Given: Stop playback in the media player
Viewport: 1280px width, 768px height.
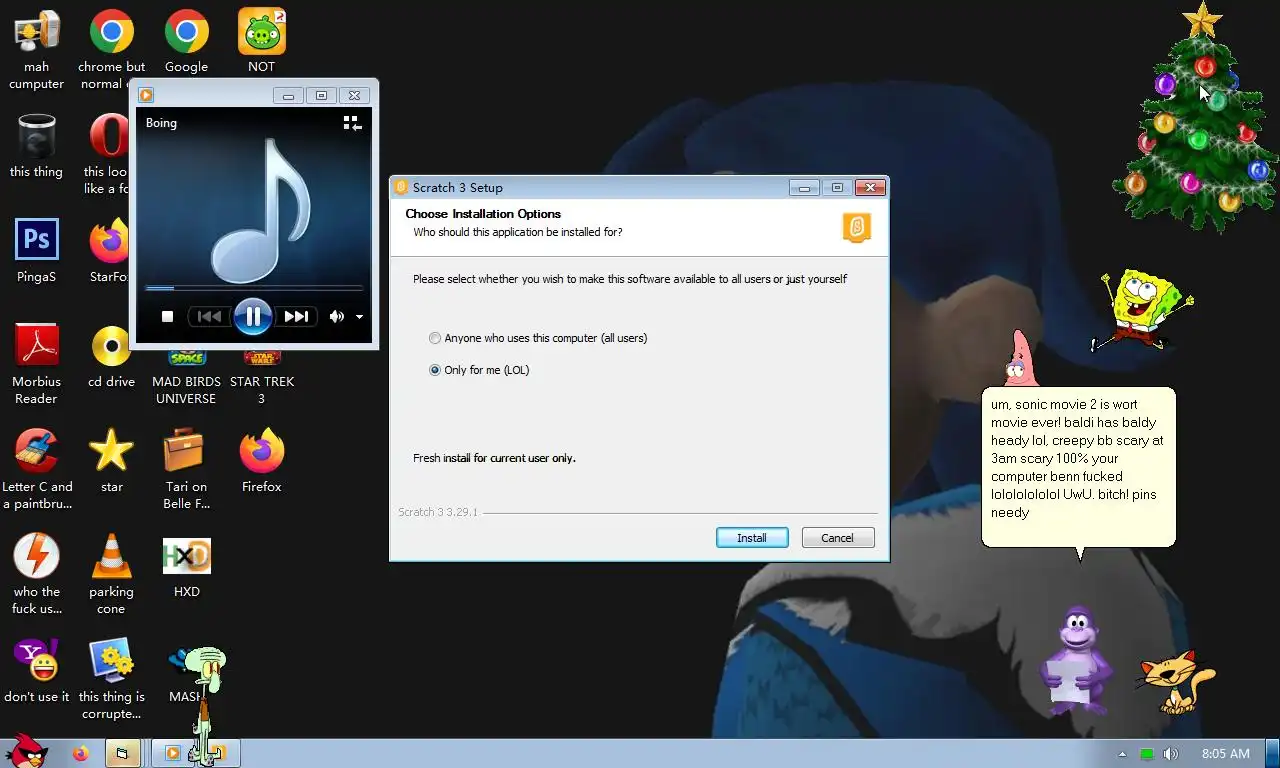Looking at the screenshot, I should tap(168, 317).
